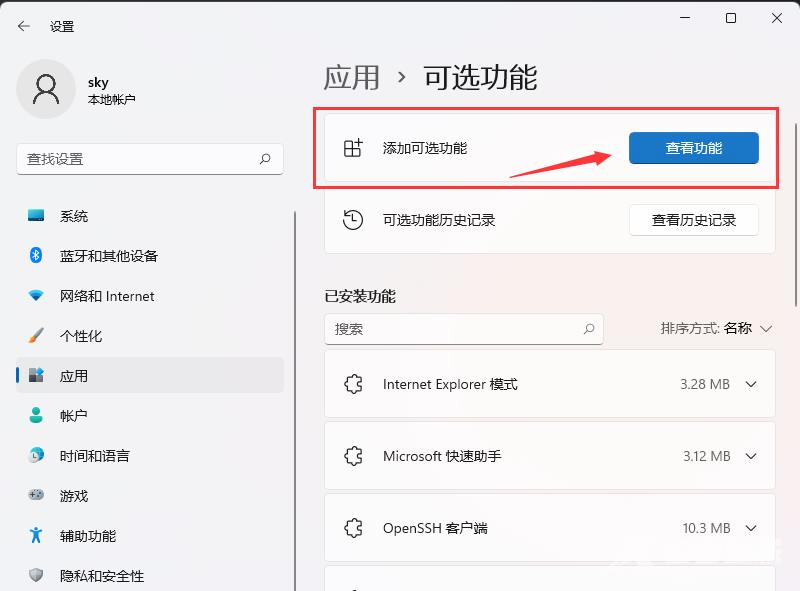This screenshot has width=800, height=591.
Task: Click the 本地帐户 account type text
Action: pyautogui.click(x=111, y=99)
